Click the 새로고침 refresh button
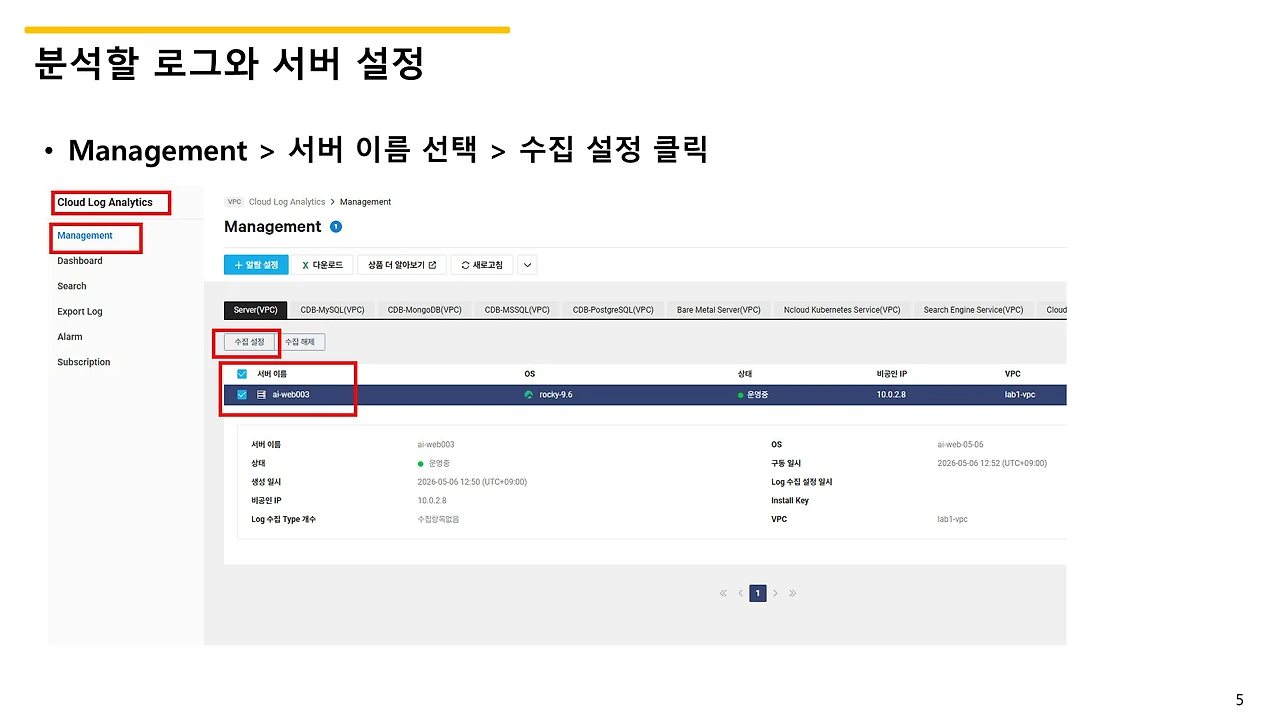This screenshot has height=720, width=1280. coord(482,265)
